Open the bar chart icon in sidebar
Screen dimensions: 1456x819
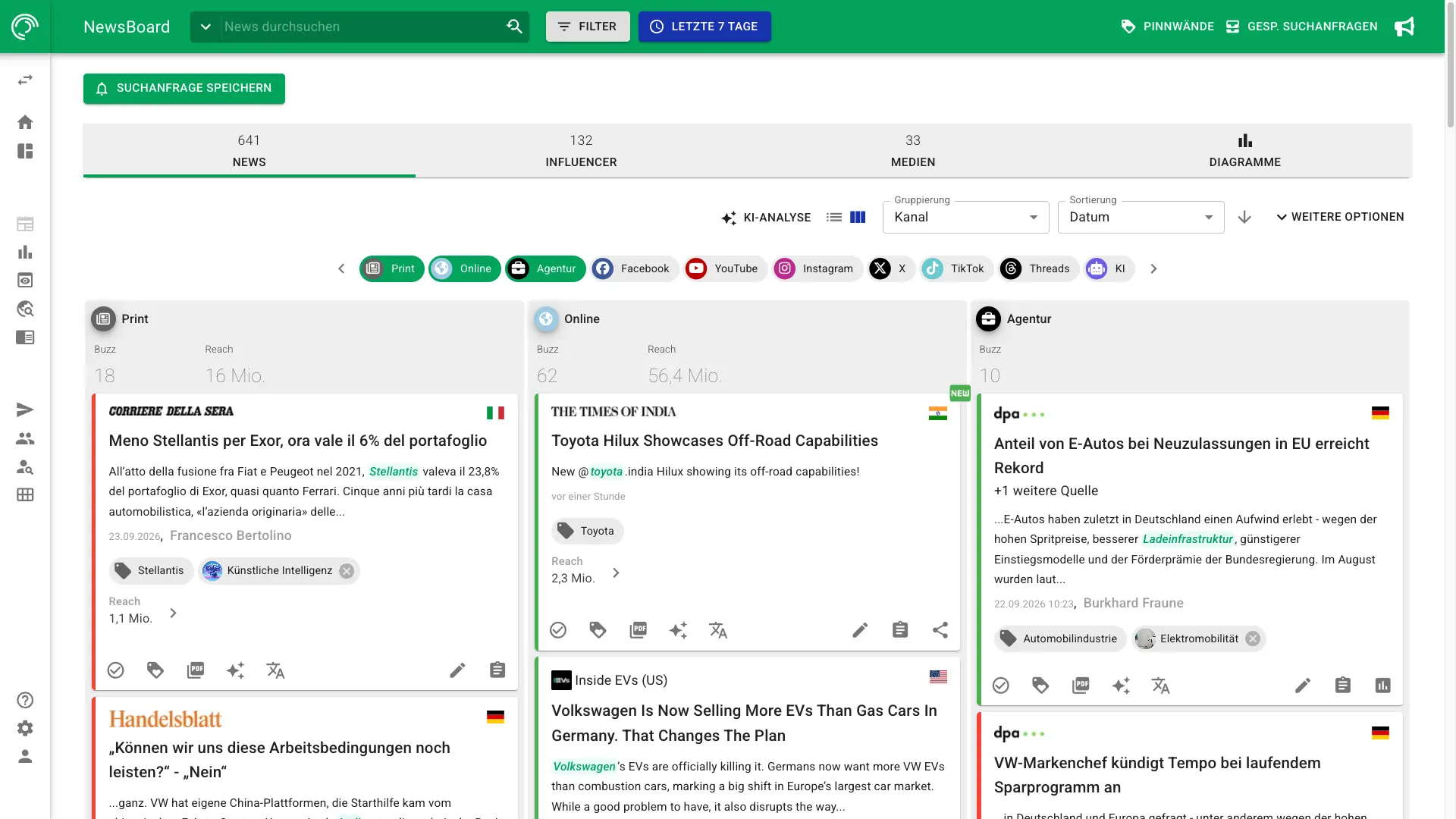click(25, 252)
